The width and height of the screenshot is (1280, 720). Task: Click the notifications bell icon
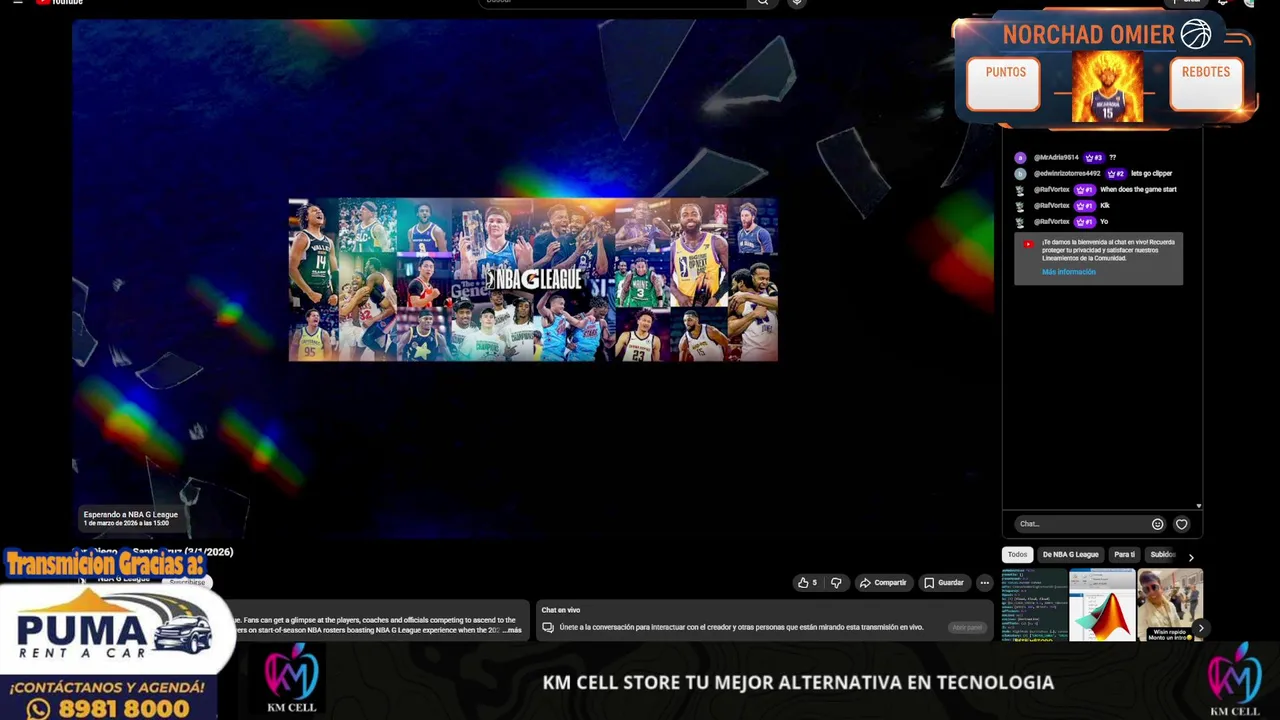click(1222, 3)
